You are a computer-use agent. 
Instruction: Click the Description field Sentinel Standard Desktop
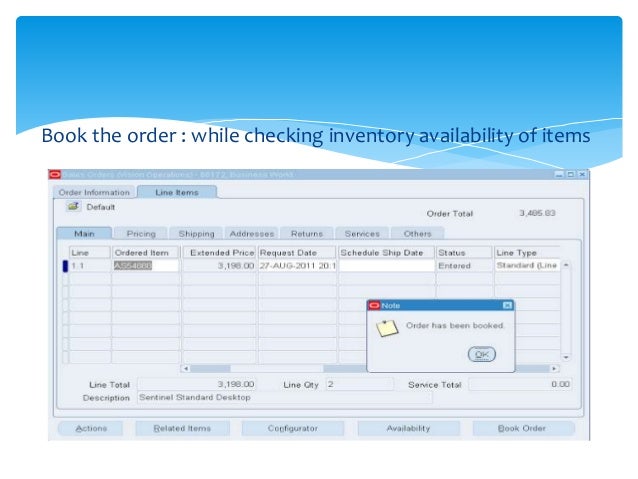[285, 397]
